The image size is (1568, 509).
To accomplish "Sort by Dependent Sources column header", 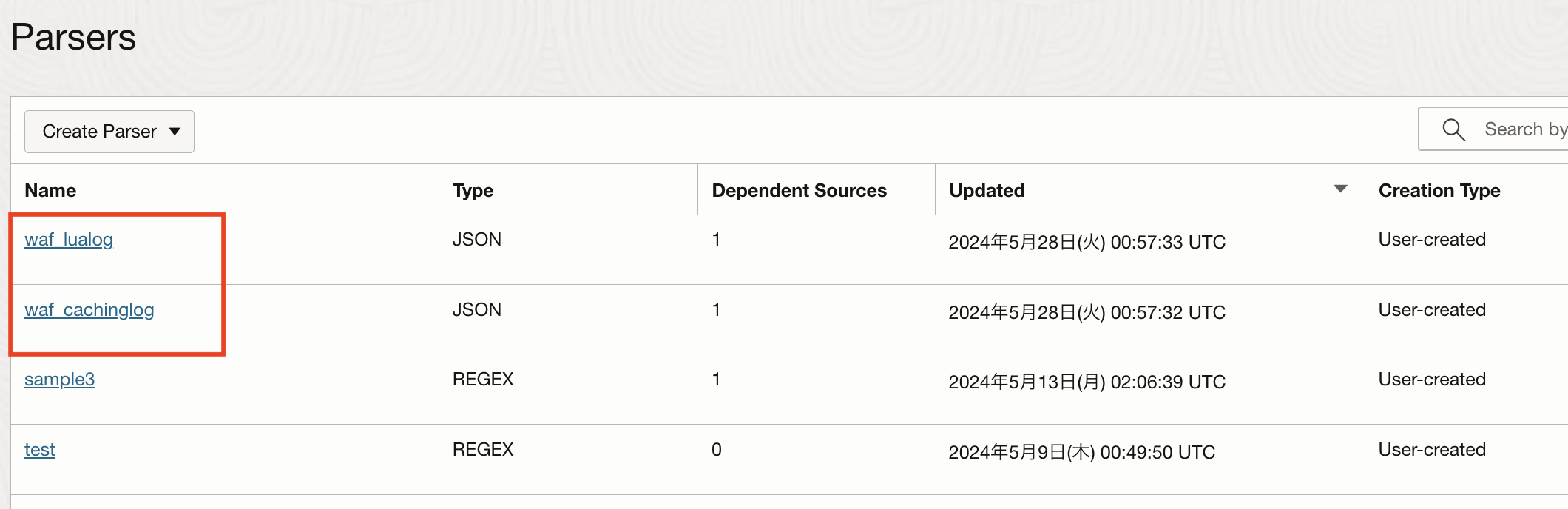I will [799, 190].
